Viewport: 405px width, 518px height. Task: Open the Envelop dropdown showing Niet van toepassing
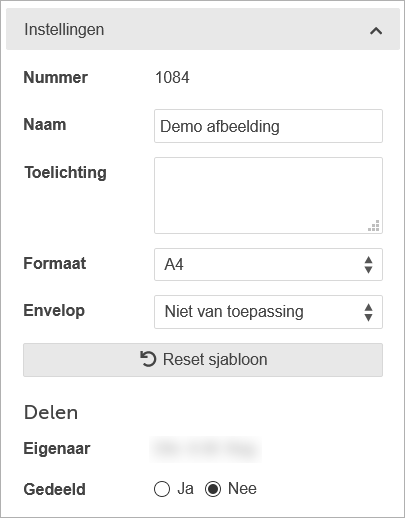tap(268, 312)
